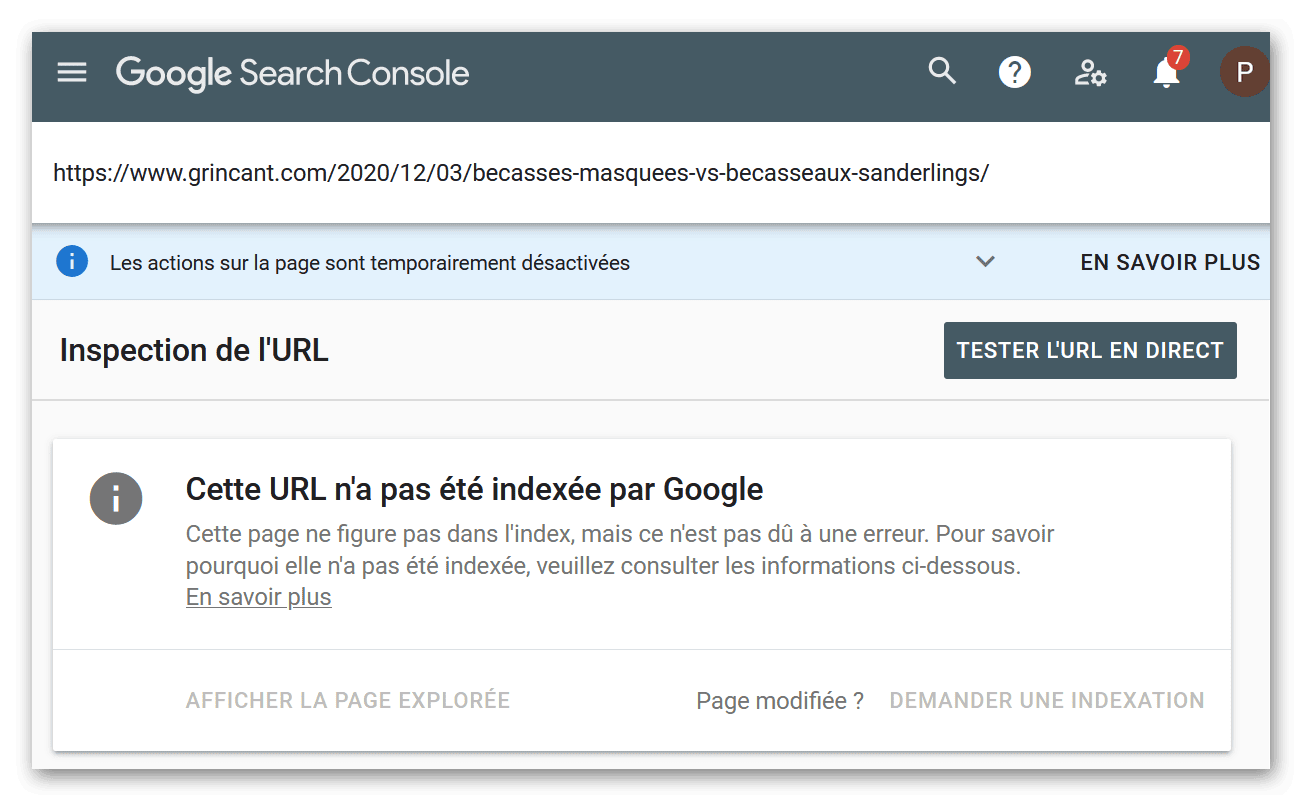This screenshot has width=1302, height=801.
Task: Click the gray info icon in card
Action: (x=116, y=498)
